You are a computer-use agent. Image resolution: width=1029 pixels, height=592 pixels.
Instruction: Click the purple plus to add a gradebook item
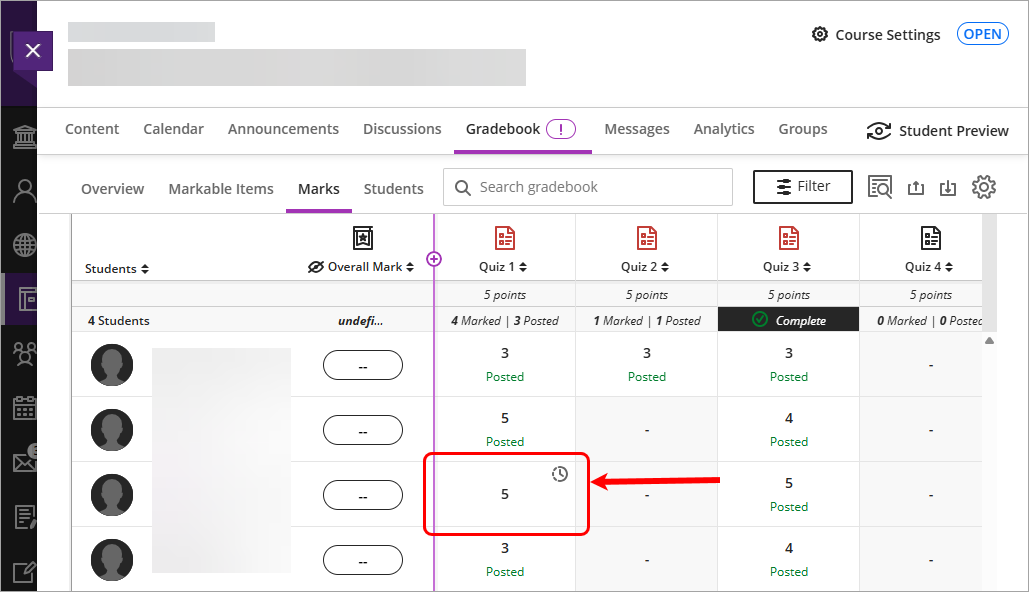pos(434,259)
